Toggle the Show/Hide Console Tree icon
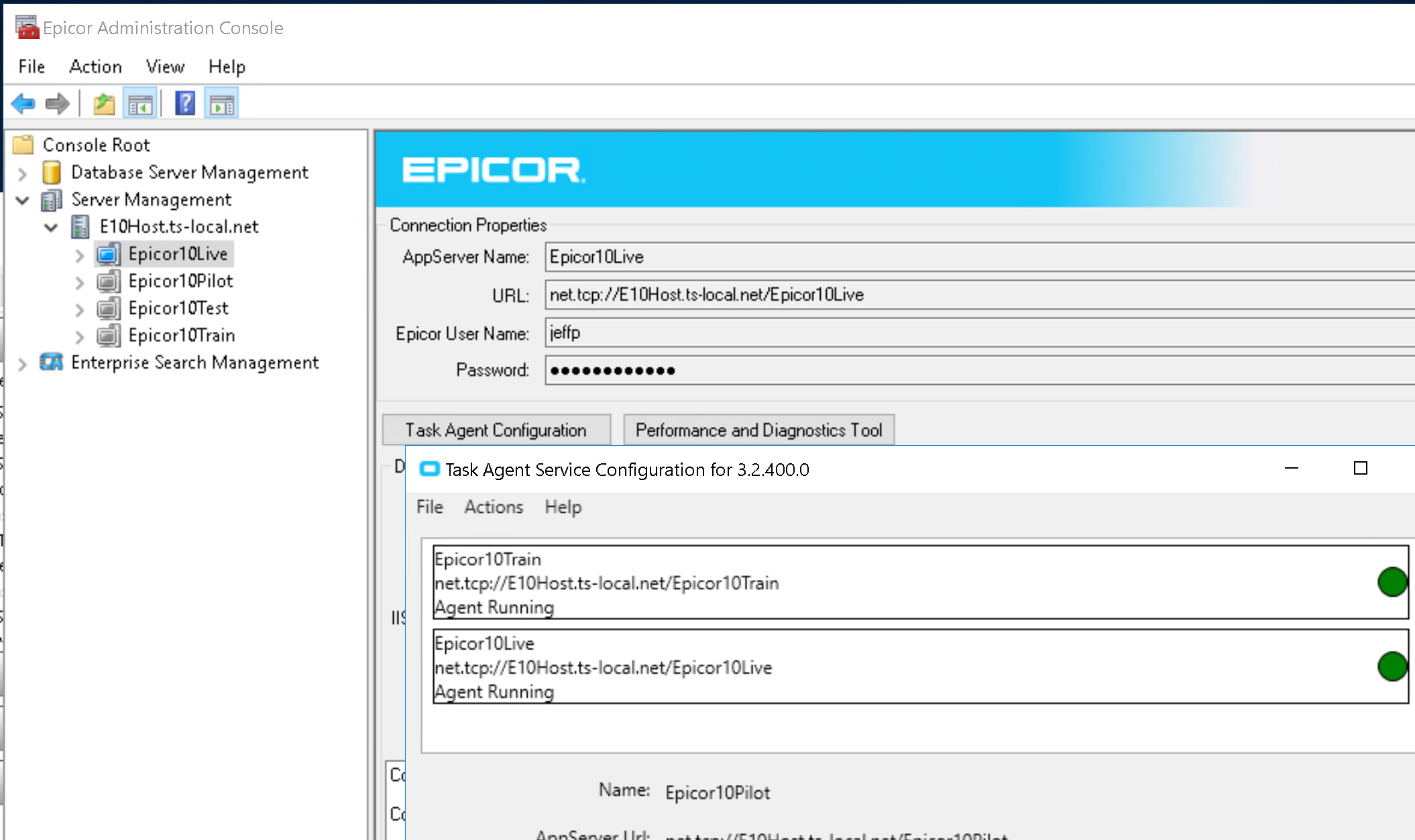This screenshot has height=840, width=1415. [139, 102]
